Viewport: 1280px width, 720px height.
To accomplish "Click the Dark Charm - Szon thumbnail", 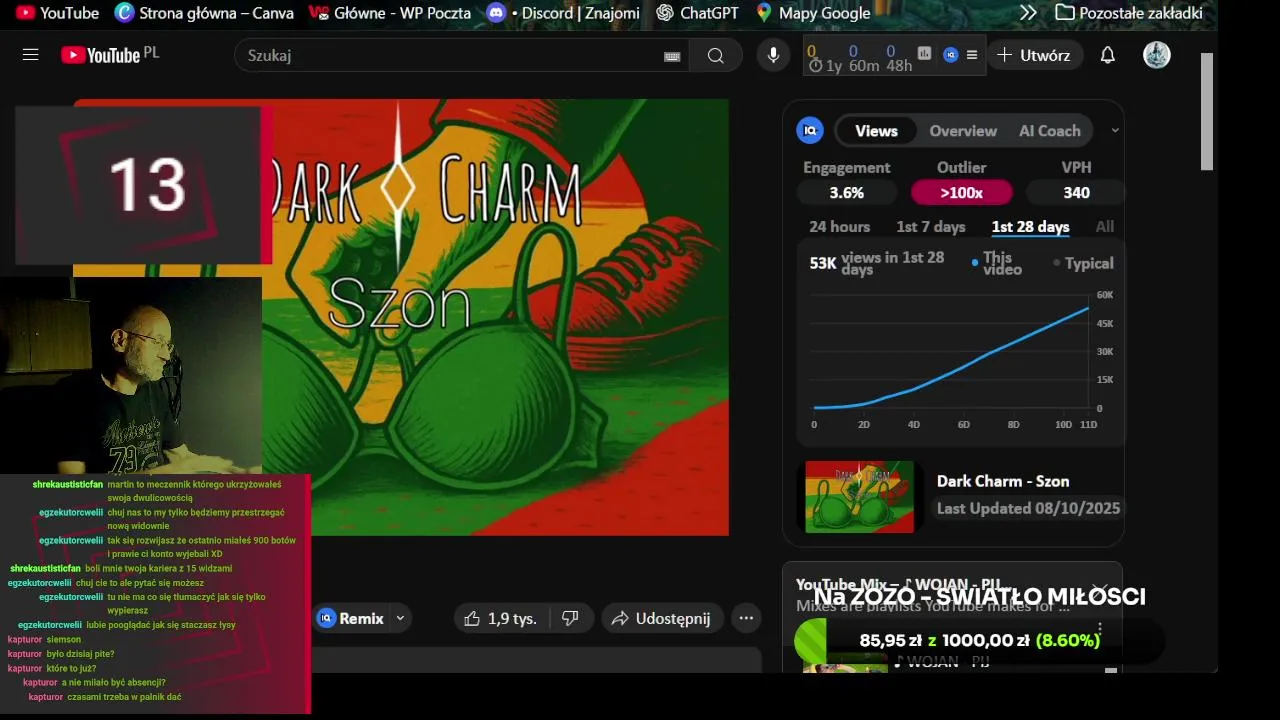I will point(860,496).
